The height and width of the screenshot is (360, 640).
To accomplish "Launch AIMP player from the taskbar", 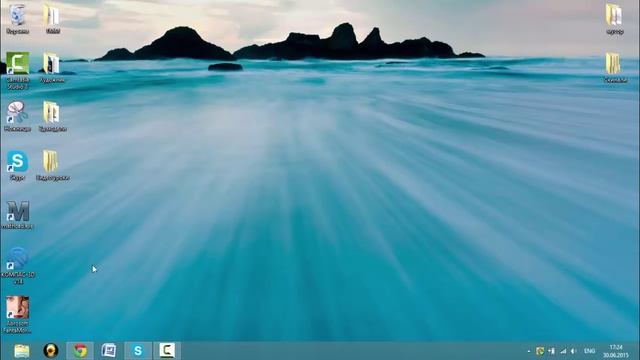I will click(x=51, y=351).
